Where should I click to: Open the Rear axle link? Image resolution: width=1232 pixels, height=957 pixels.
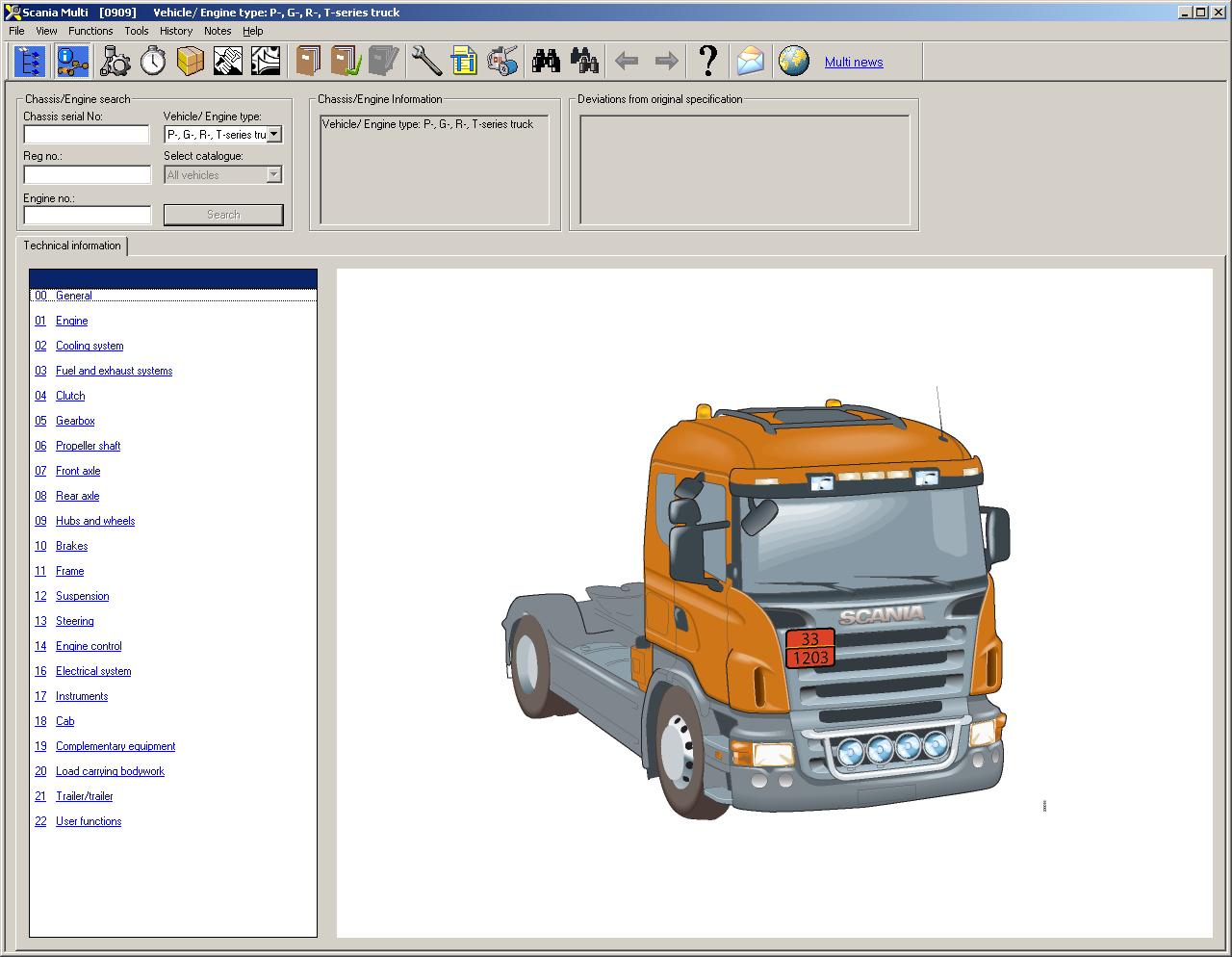click(x=77, y=496)
